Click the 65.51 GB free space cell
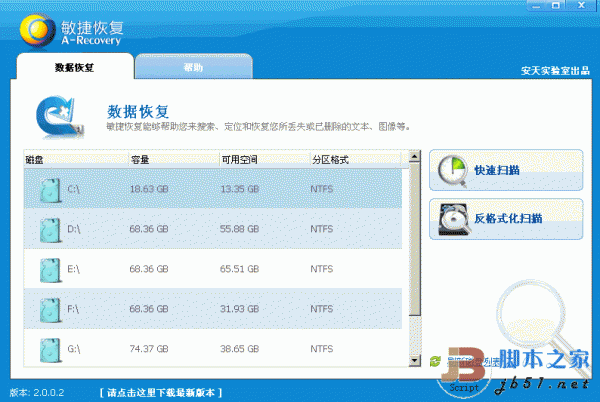600x402 pixels. pos(240,269)
